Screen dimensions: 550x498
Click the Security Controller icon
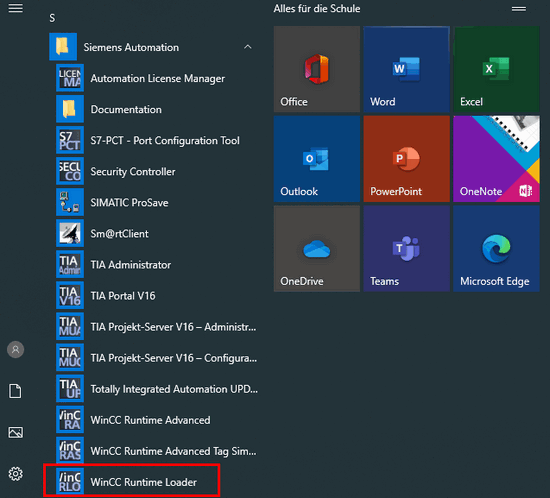point(70,171)
